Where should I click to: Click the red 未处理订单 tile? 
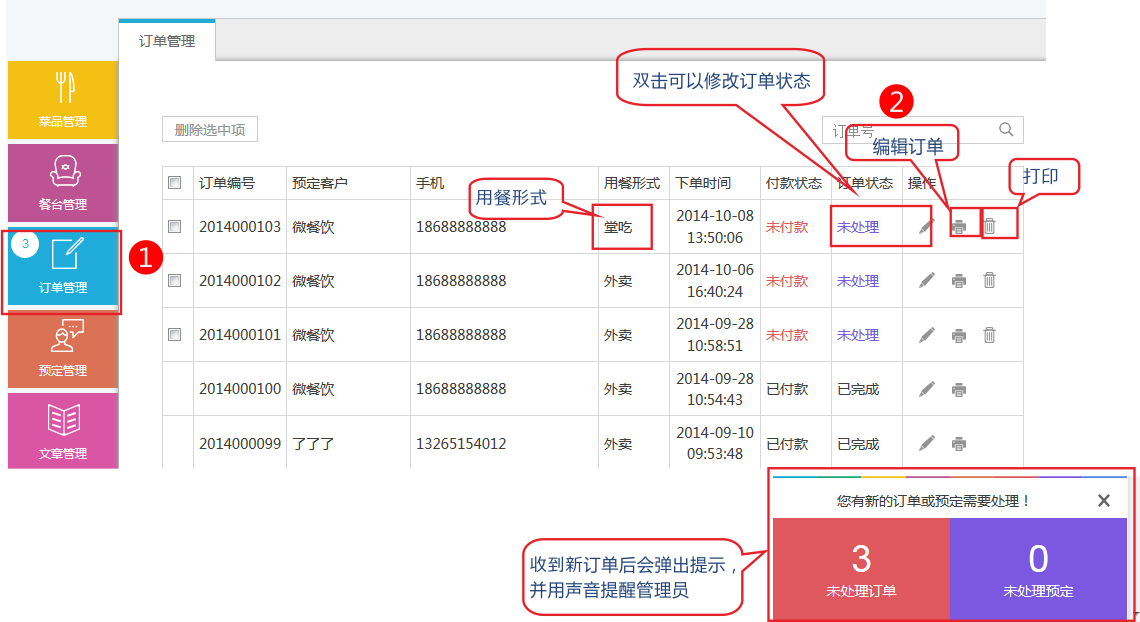tap(860, 568)
